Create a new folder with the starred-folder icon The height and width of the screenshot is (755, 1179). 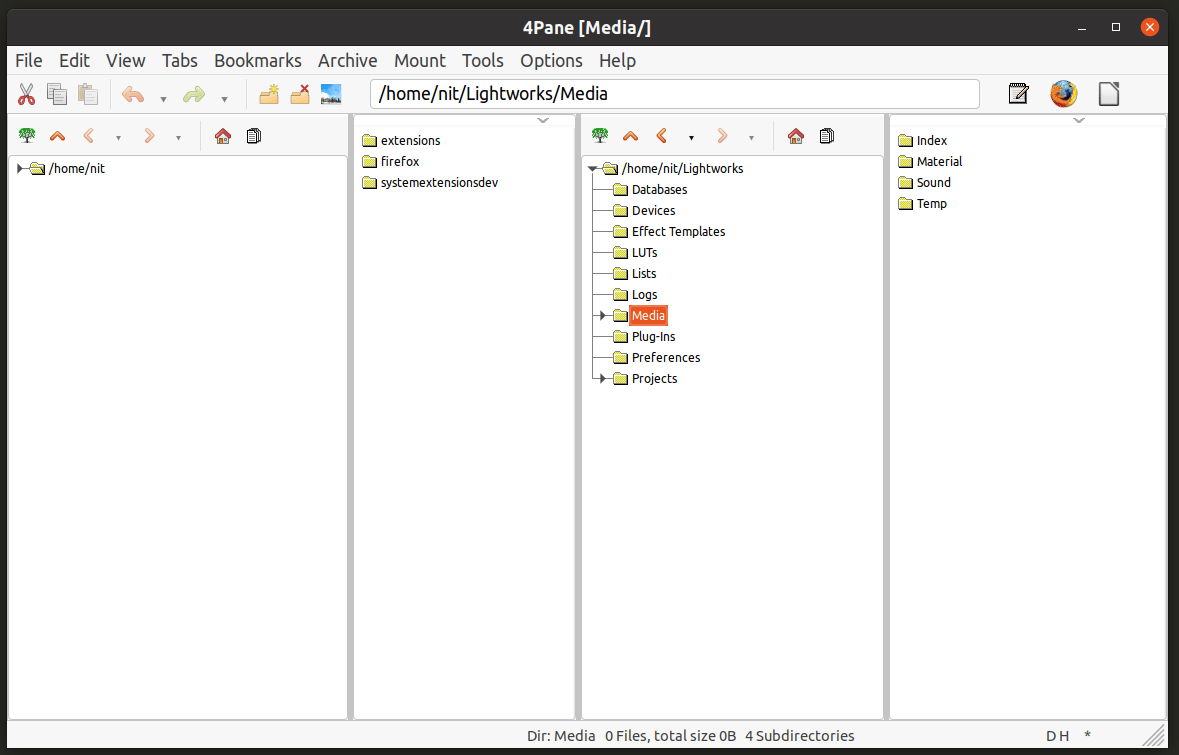click(x=268, y=94)
